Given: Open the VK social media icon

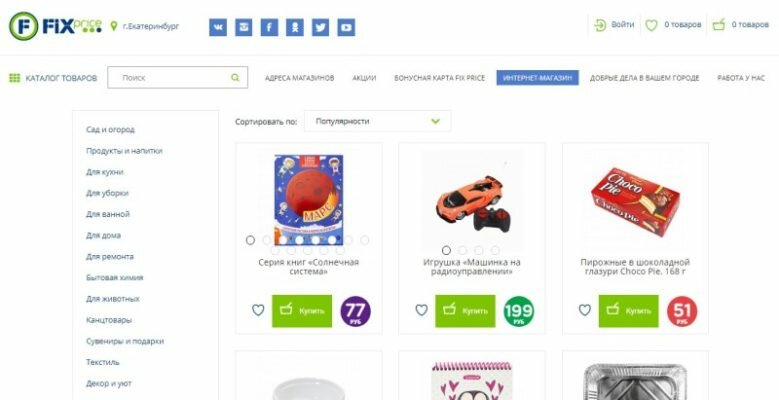Looking at the screenshot, I should pos(218,27).
